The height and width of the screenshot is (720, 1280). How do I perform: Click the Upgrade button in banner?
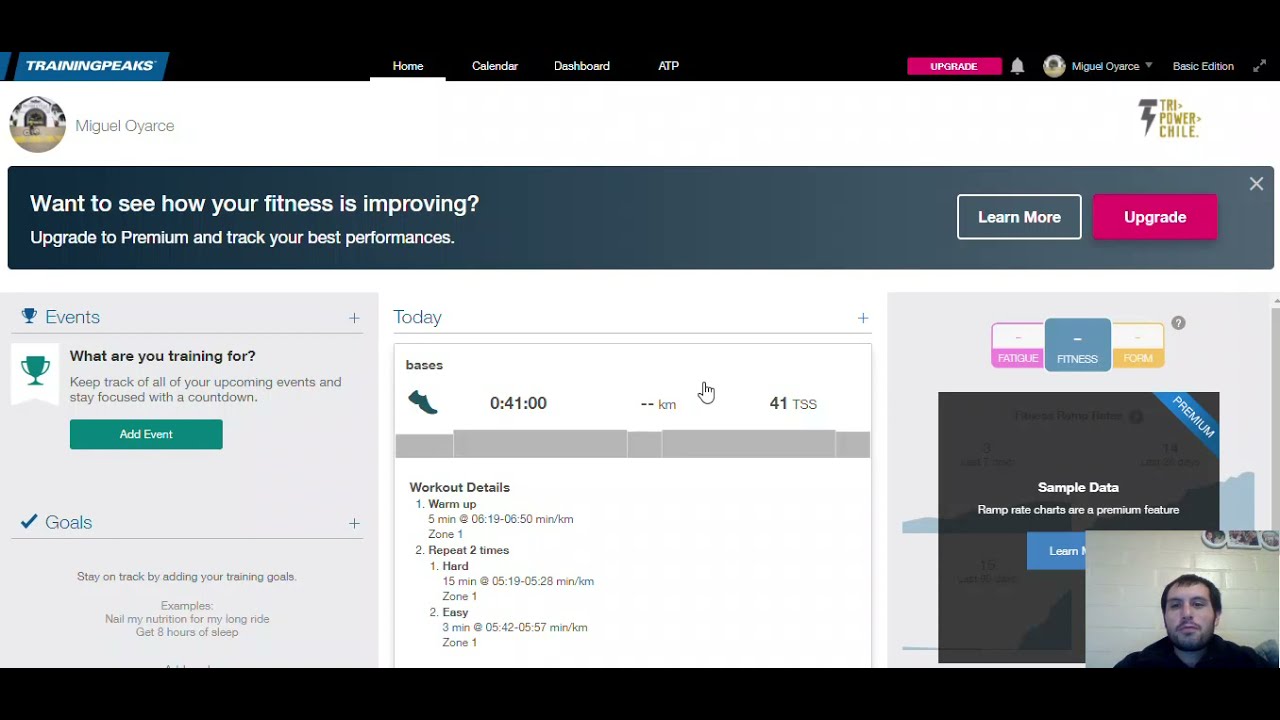pyautogui.click(x=1155, y=217)
